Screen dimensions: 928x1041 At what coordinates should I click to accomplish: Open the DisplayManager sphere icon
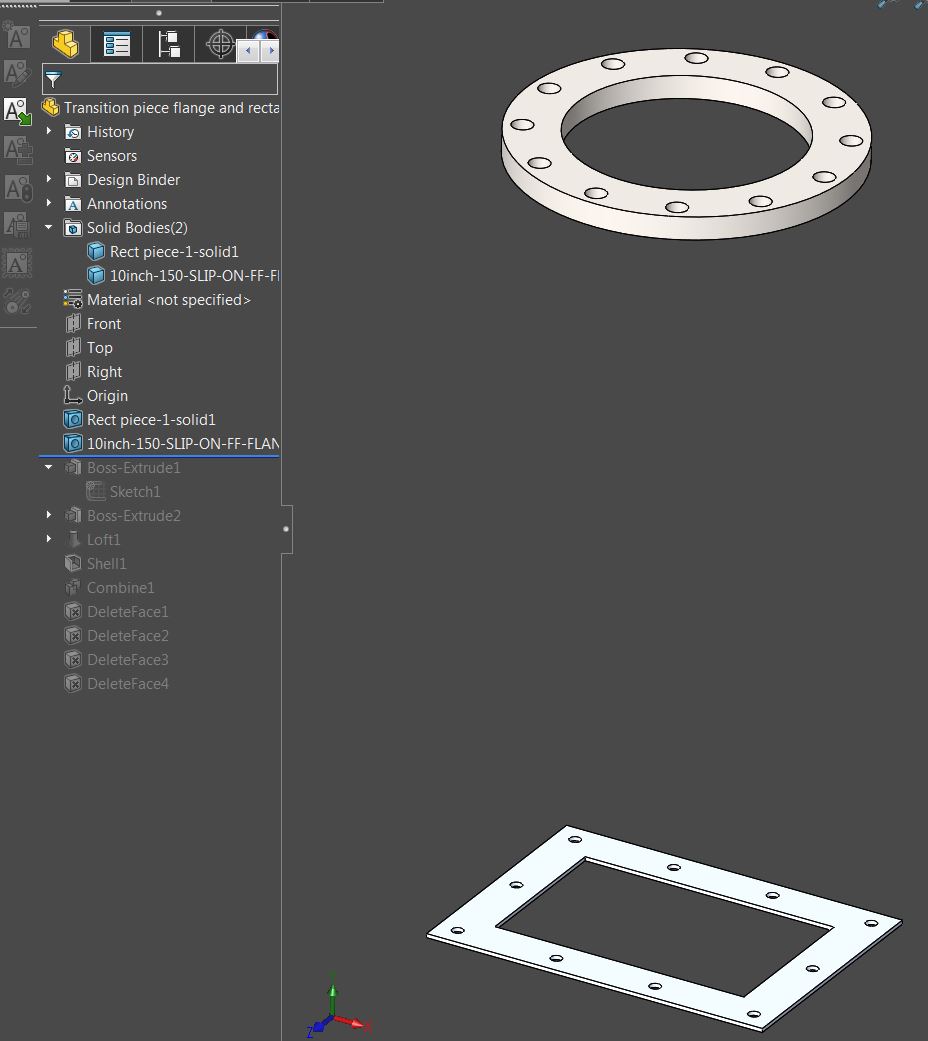tap(262, 35)
